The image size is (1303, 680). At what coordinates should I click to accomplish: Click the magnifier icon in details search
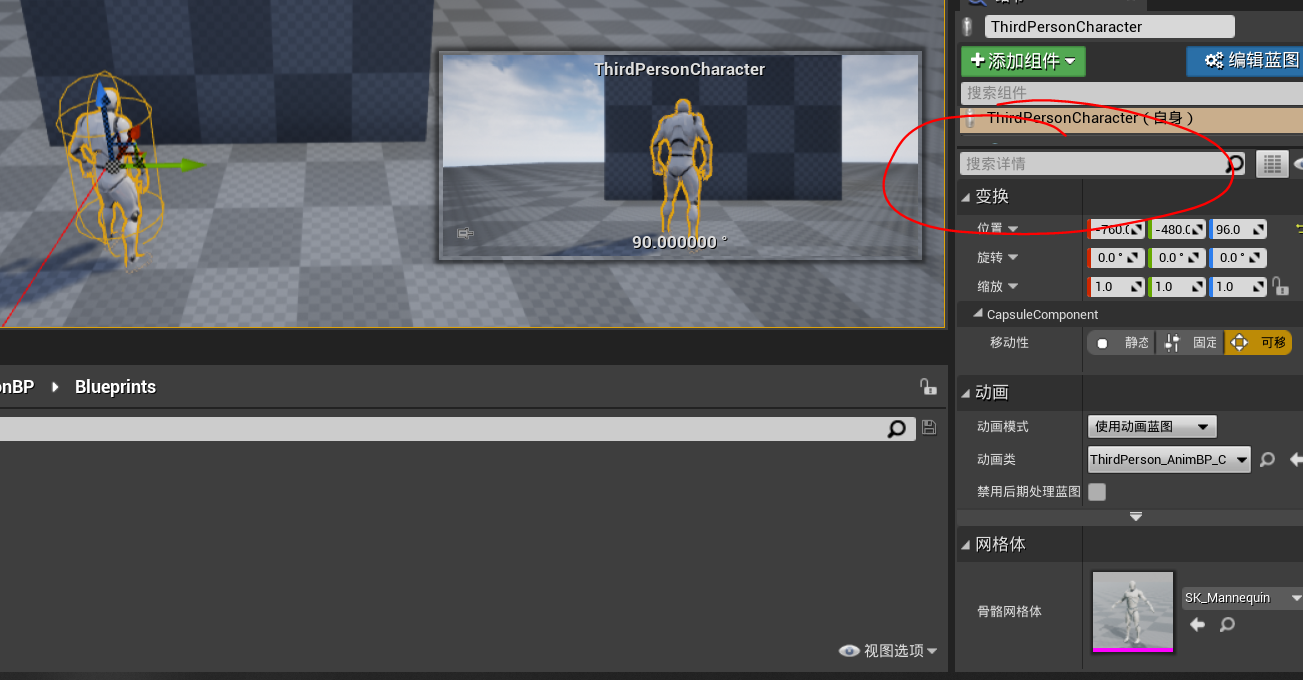point(1236,164)
